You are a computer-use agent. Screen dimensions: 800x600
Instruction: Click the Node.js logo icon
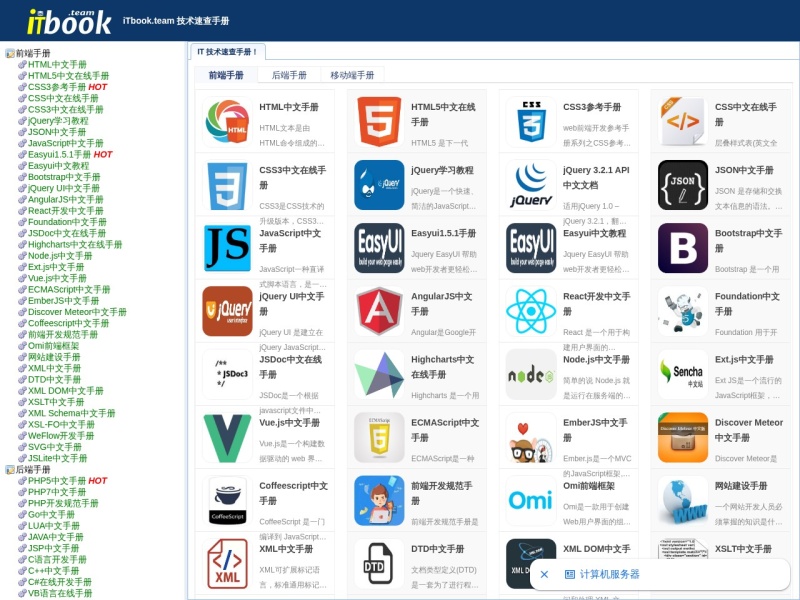[x=531, y=374]
